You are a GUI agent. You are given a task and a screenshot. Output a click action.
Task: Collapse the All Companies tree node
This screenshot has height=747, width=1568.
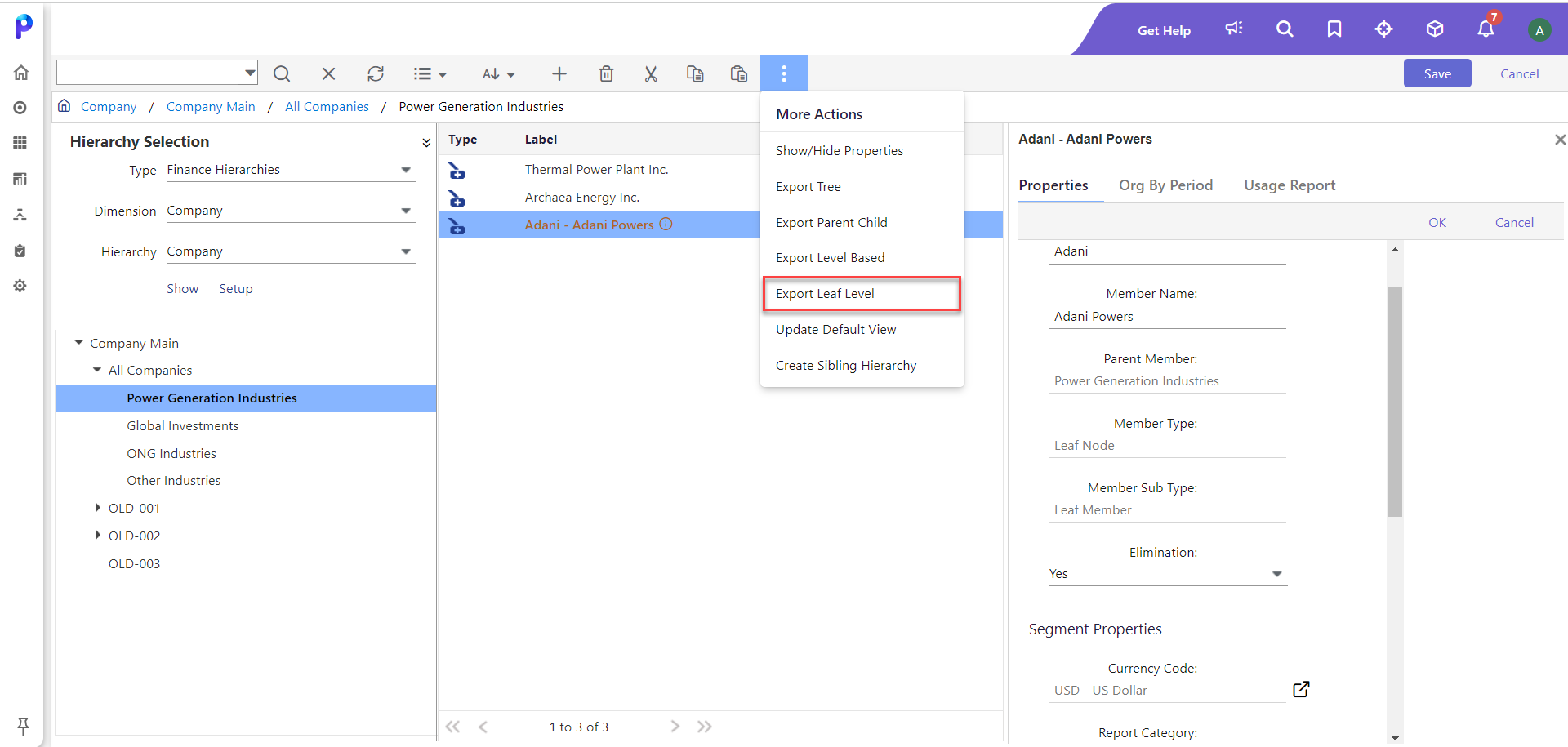point(97,370)
